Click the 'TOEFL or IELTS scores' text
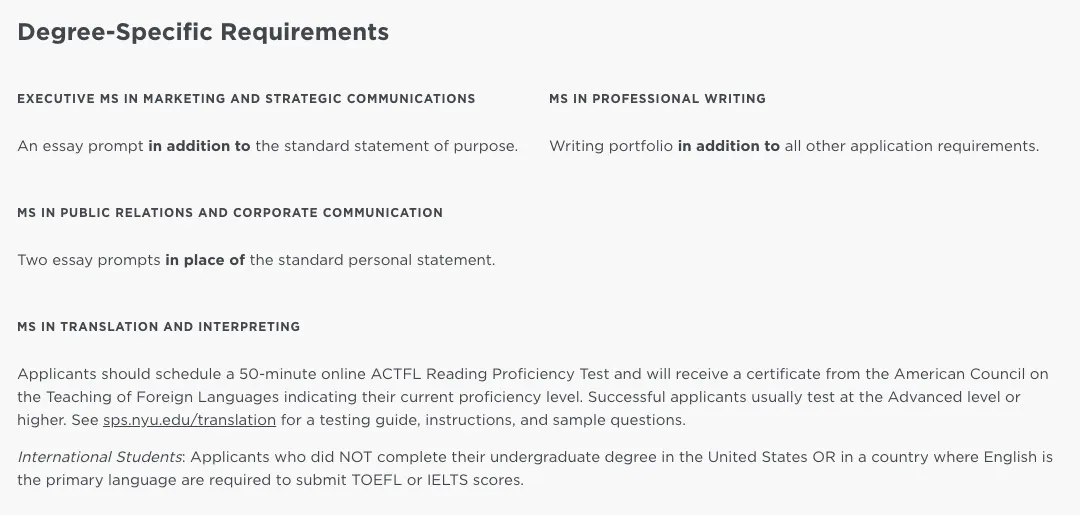 point(436,480)
